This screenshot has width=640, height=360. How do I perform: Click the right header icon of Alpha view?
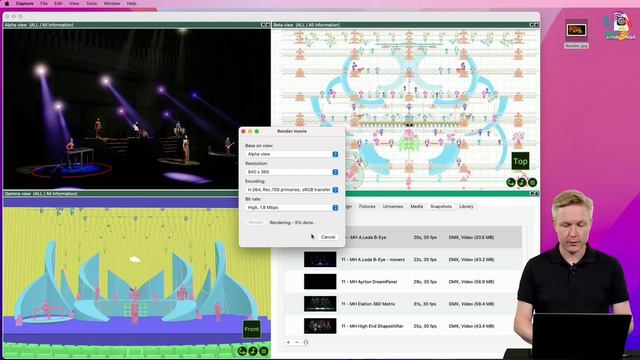tap(268, 25)
